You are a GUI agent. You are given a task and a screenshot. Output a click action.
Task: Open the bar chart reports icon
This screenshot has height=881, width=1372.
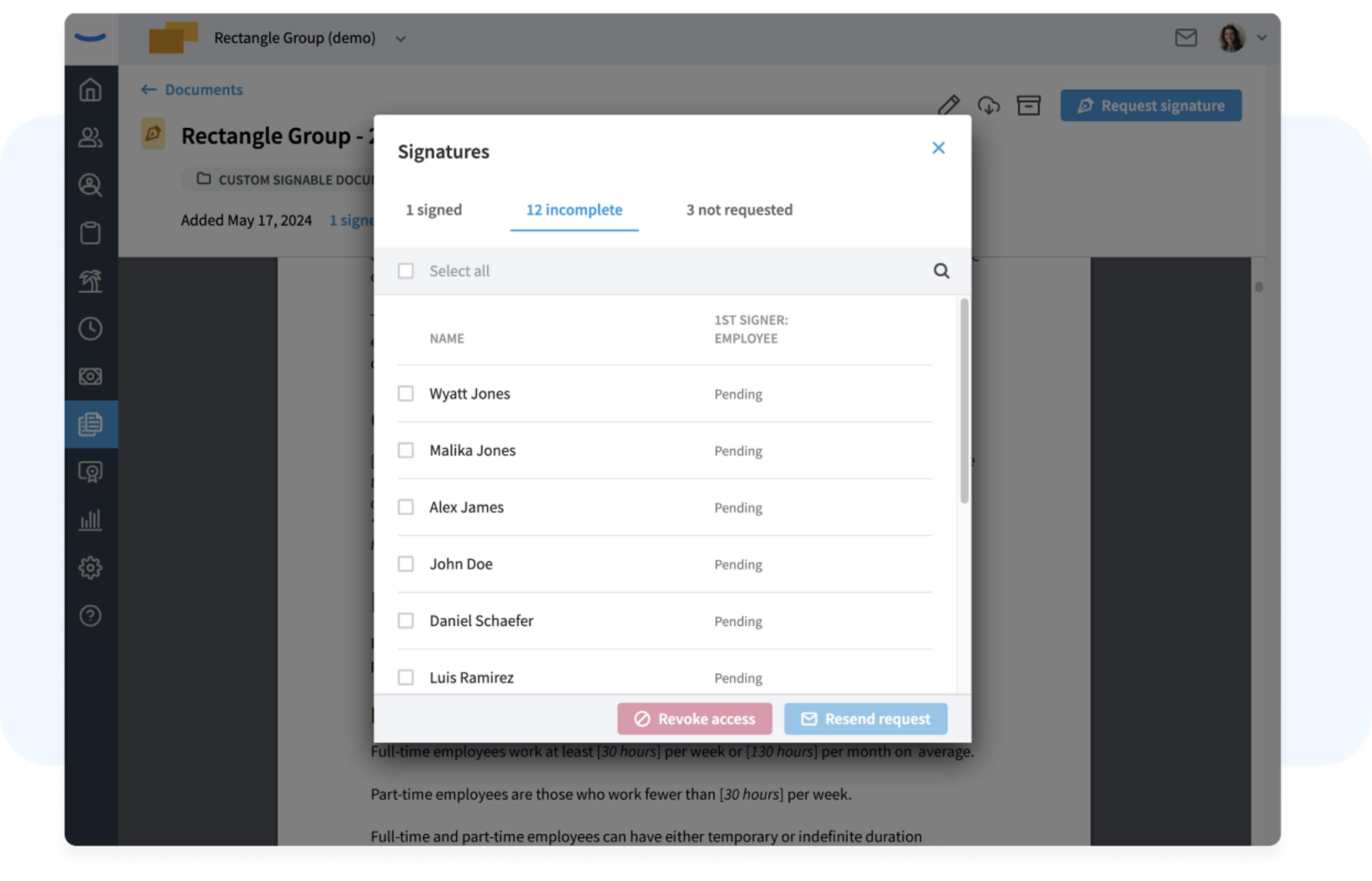click(x=90, y=520)
